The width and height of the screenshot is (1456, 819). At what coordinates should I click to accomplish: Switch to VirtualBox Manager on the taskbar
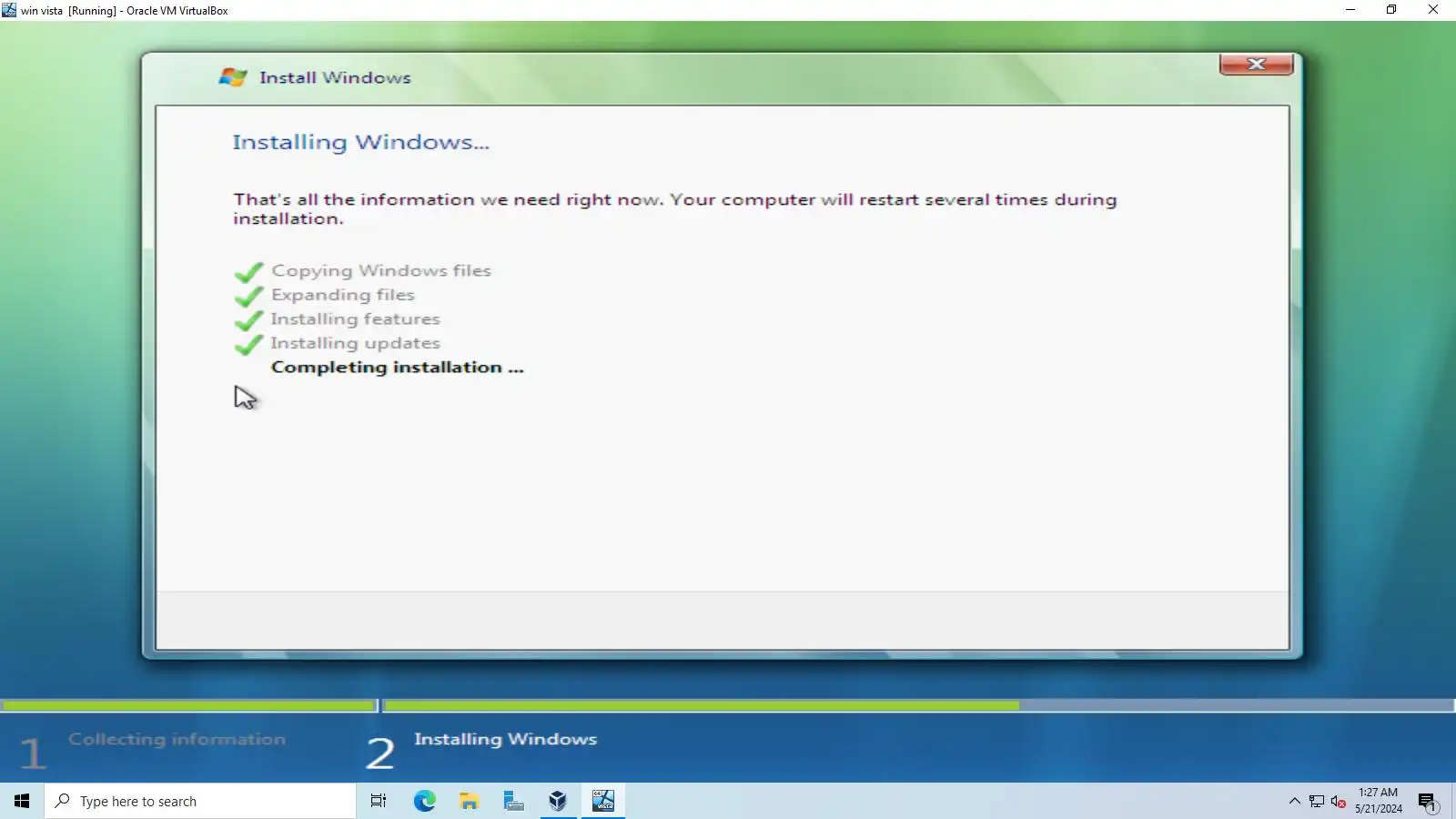point(558,801)
